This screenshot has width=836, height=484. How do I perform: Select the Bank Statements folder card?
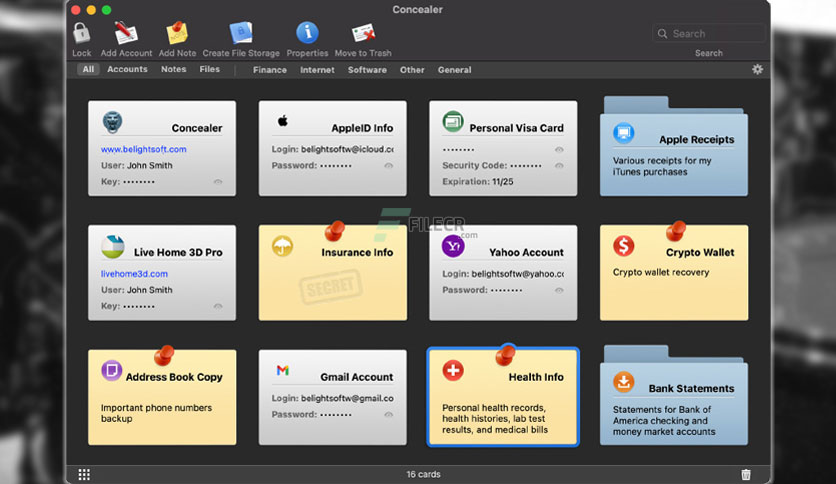pyautogui.click(x=674, y=397)
